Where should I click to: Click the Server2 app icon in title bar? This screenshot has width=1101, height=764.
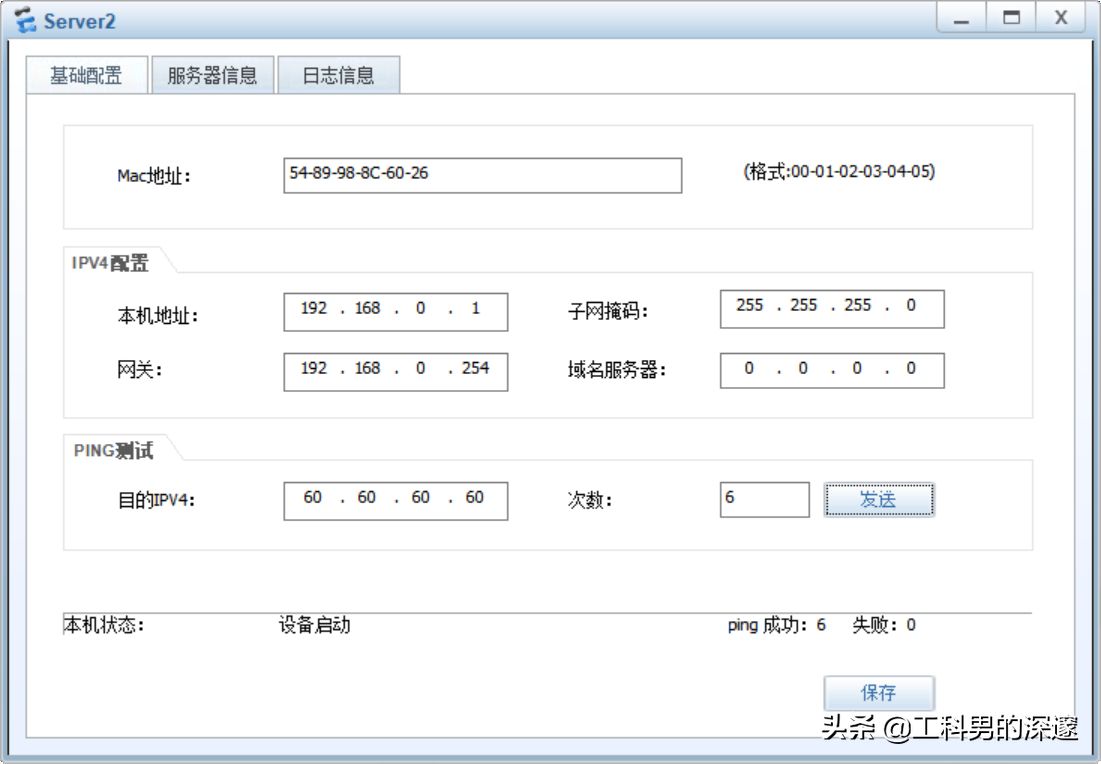25,20
